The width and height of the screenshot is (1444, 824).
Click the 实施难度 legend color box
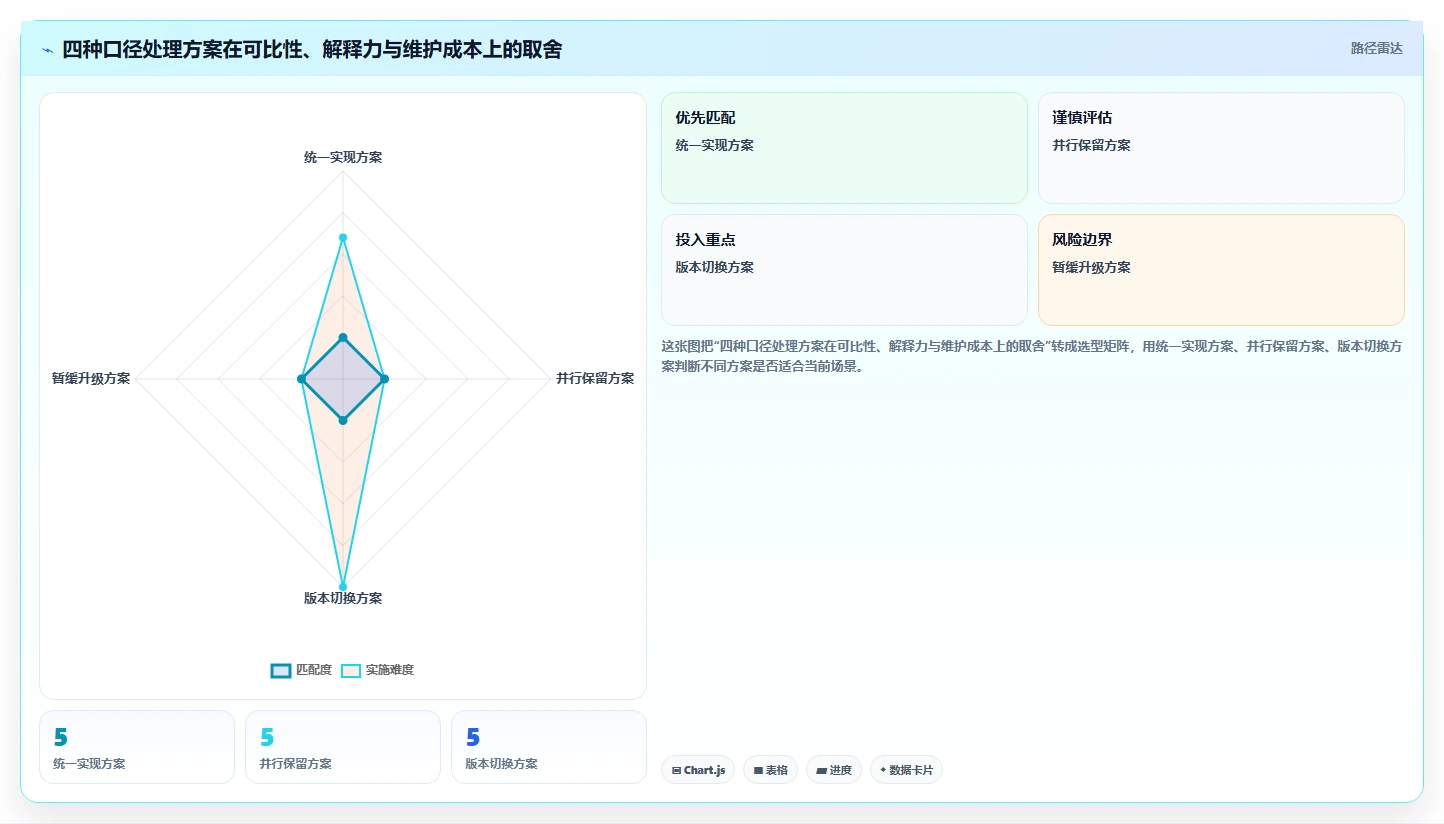[x=351, y=670]
